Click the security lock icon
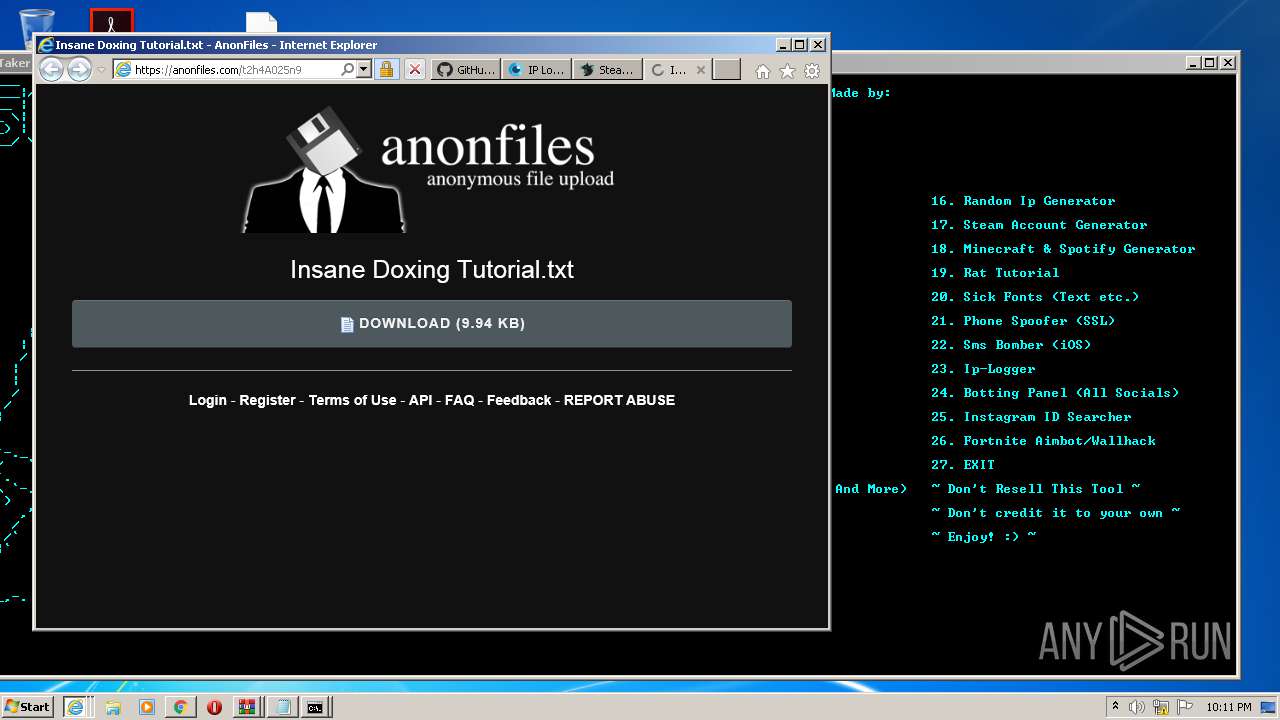 [387, 70]
